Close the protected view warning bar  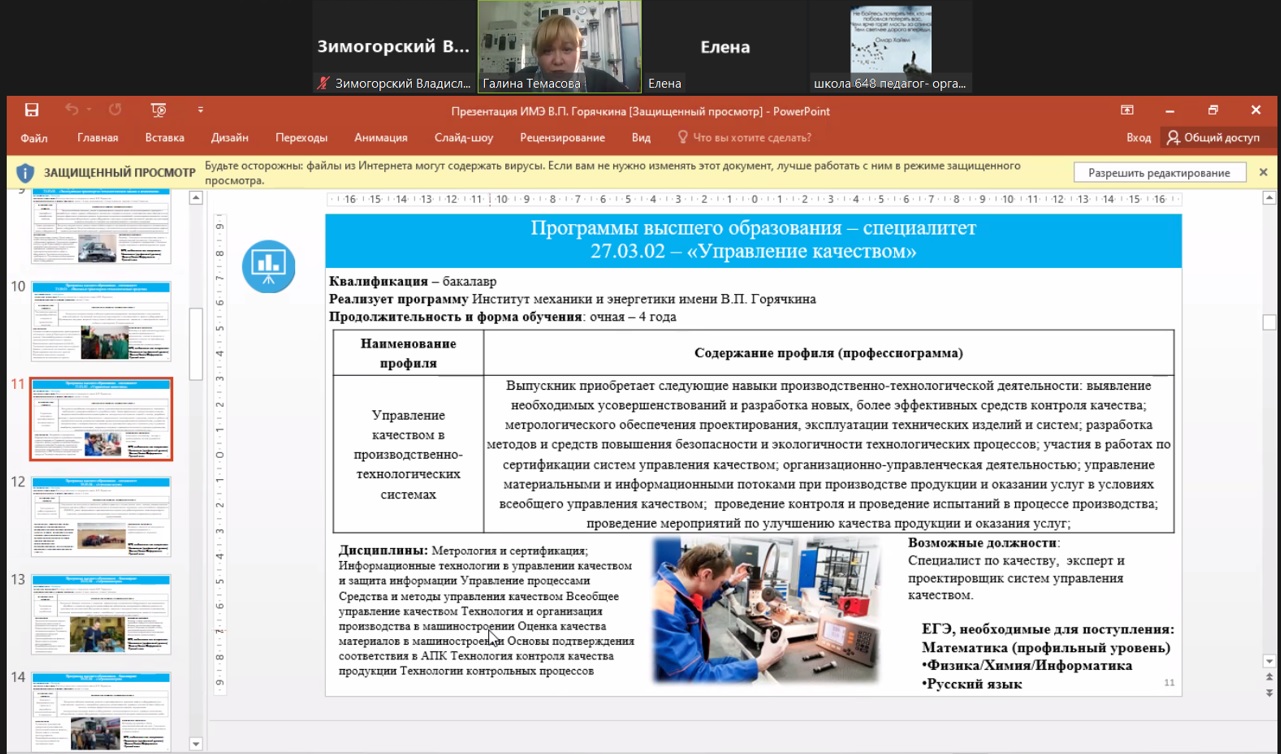[1263, 172]
